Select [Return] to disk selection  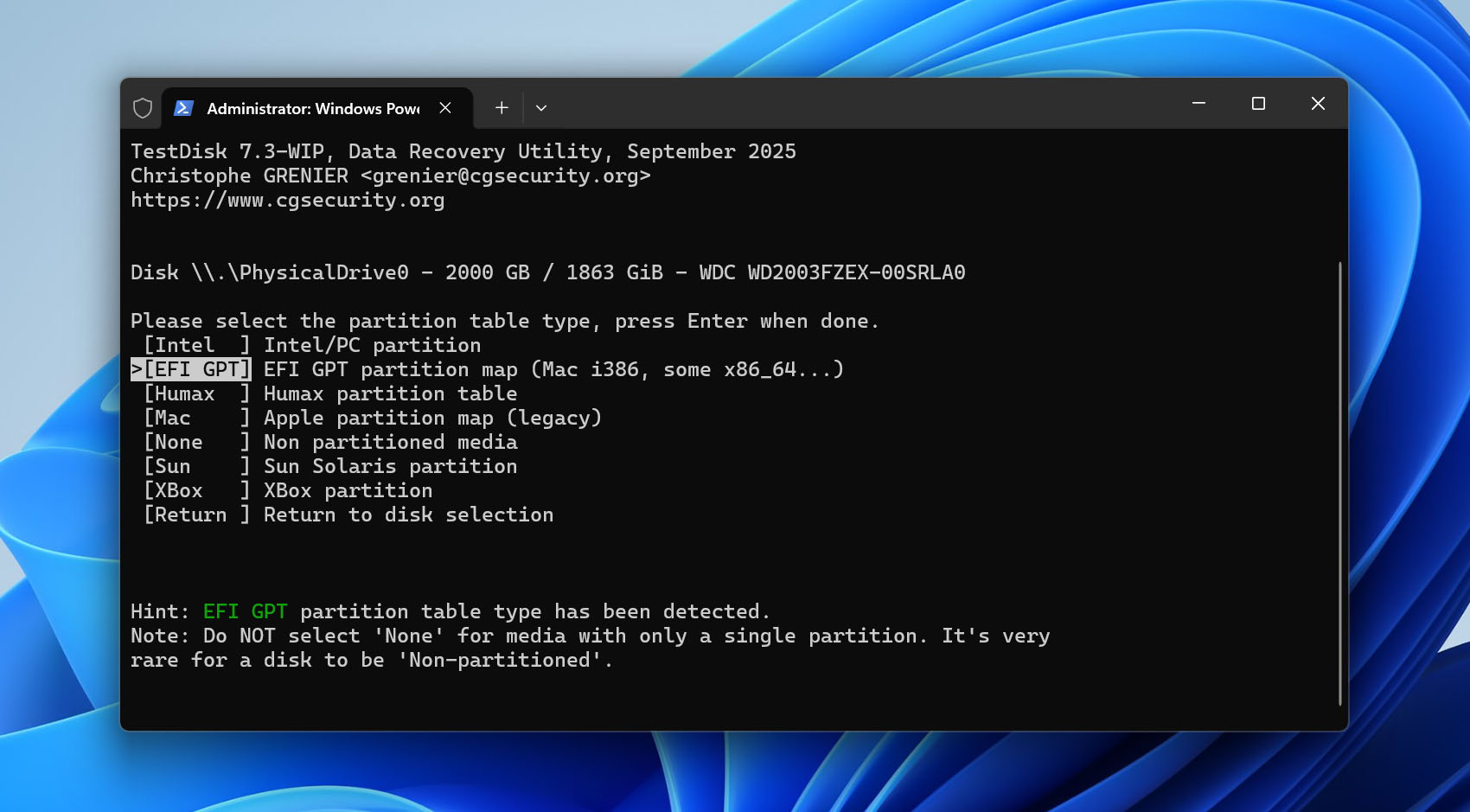click(x=197, y=515)
